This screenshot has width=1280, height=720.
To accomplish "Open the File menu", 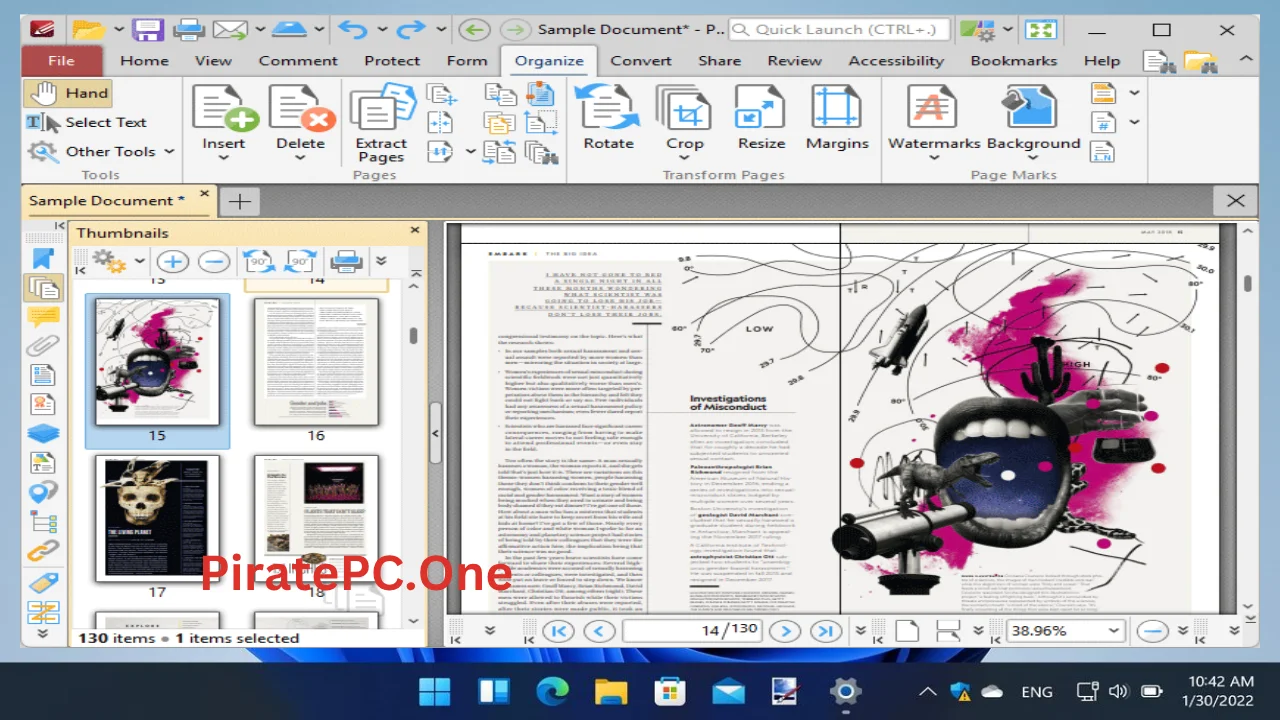I will pyautogui.click(x=61, y=61).
